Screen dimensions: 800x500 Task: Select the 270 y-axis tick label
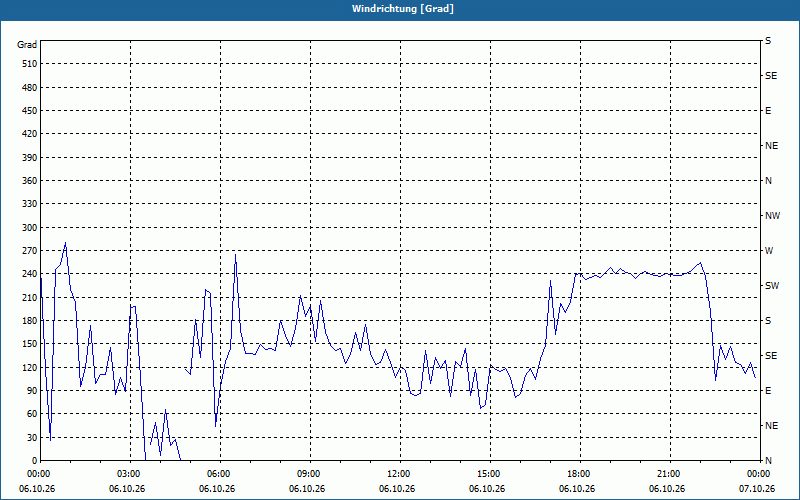coord(29,251)
